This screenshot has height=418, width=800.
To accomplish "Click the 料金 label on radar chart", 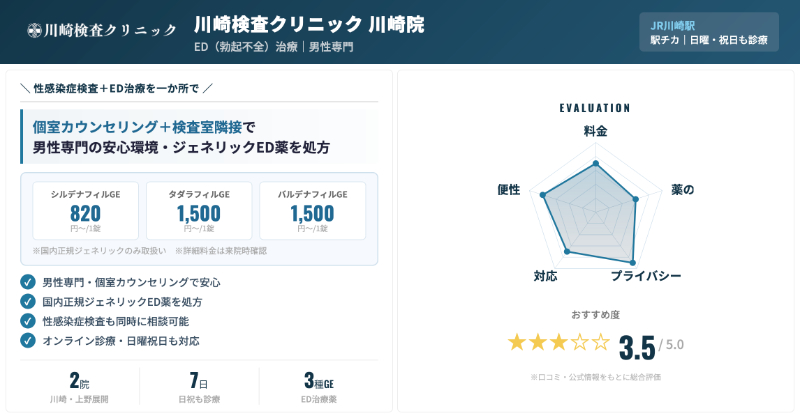I will pos(595,132).
